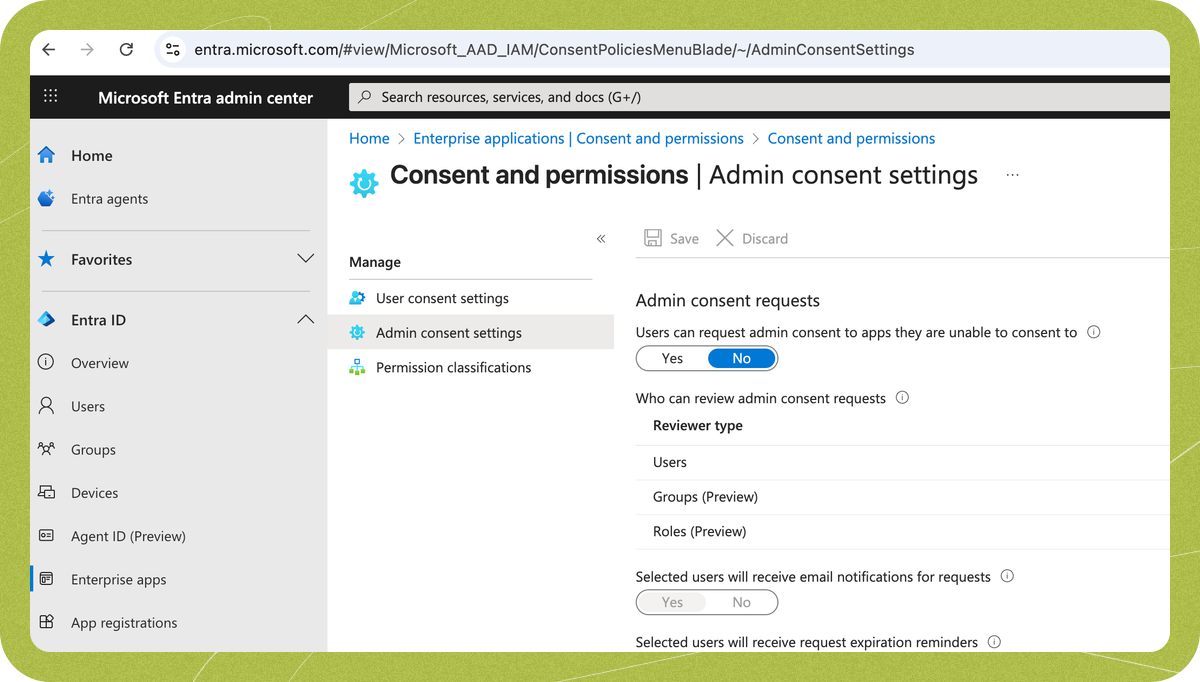The width and height of the screenshot is (1200, 682).
Task: Click the Discard X icon
Action: pos(725,238)
